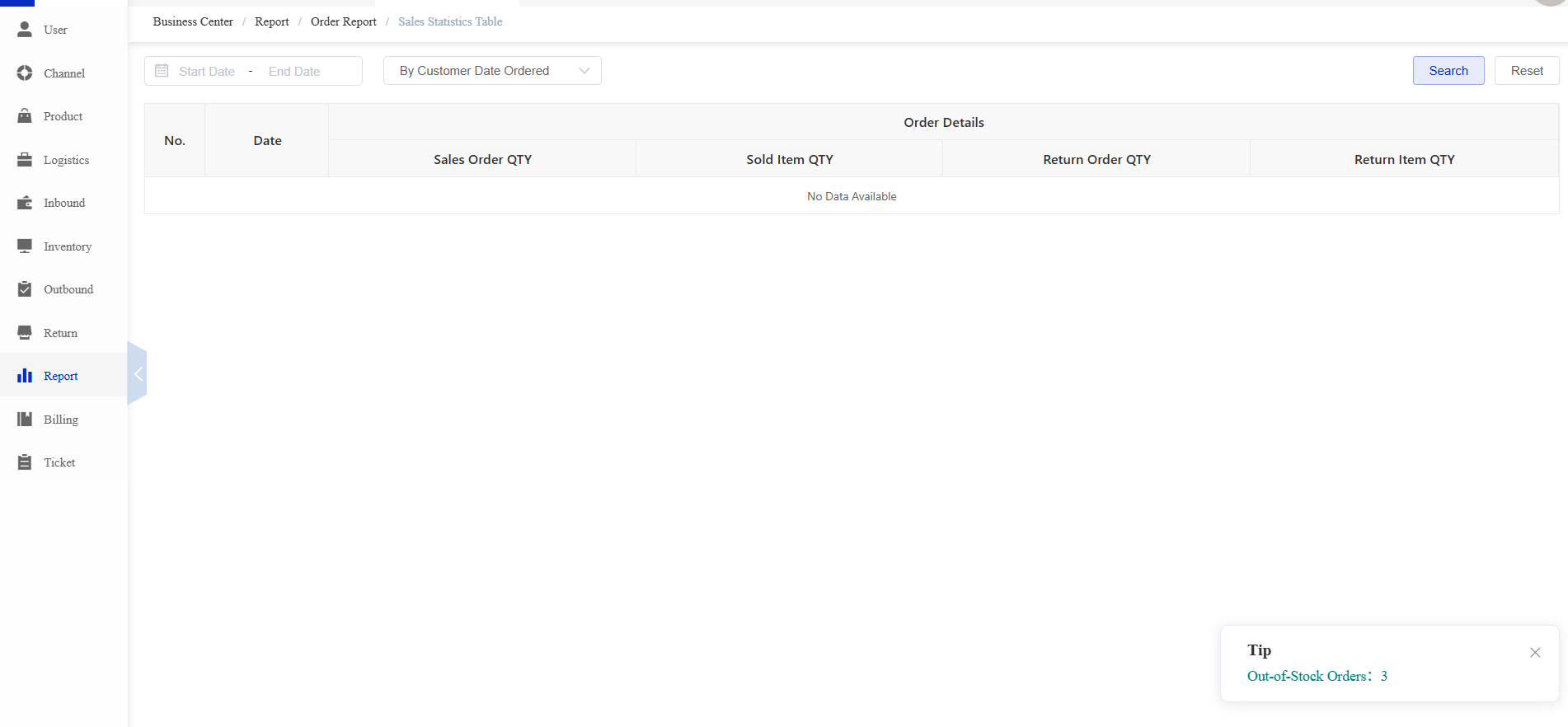The width and height of the screenshot is (1568, 727).
Task: Close the Tip notification
Action: 1535,653
